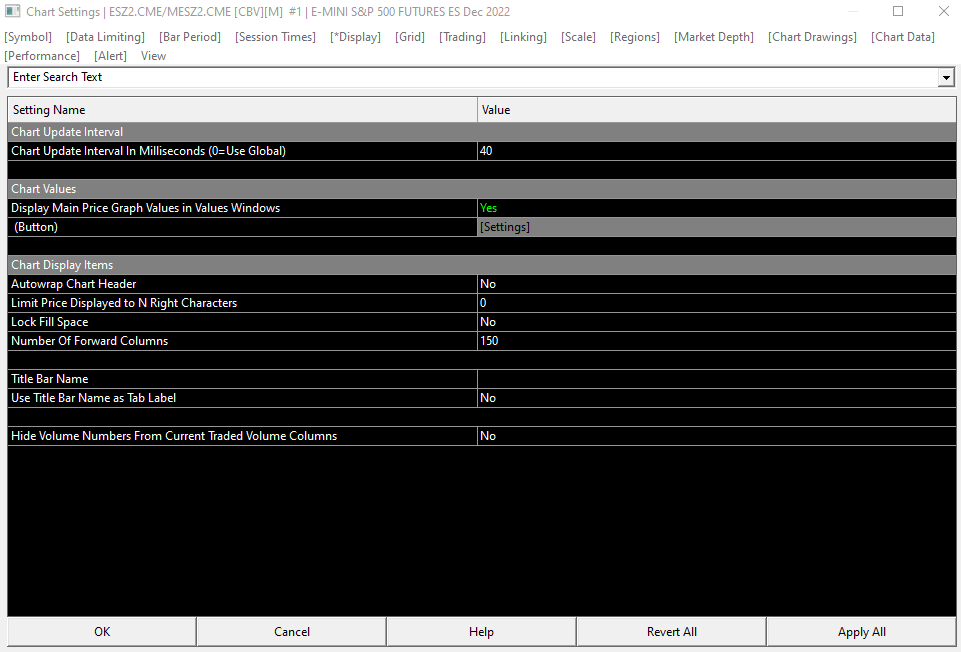Expand the search text dropdown arrow
The height and width of the screenshot is (652, 961).
tap(946, 78)
